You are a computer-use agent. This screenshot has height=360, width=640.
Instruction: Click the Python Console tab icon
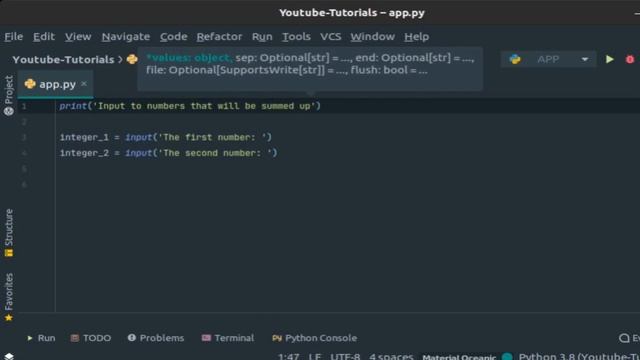tap(277, 338)
